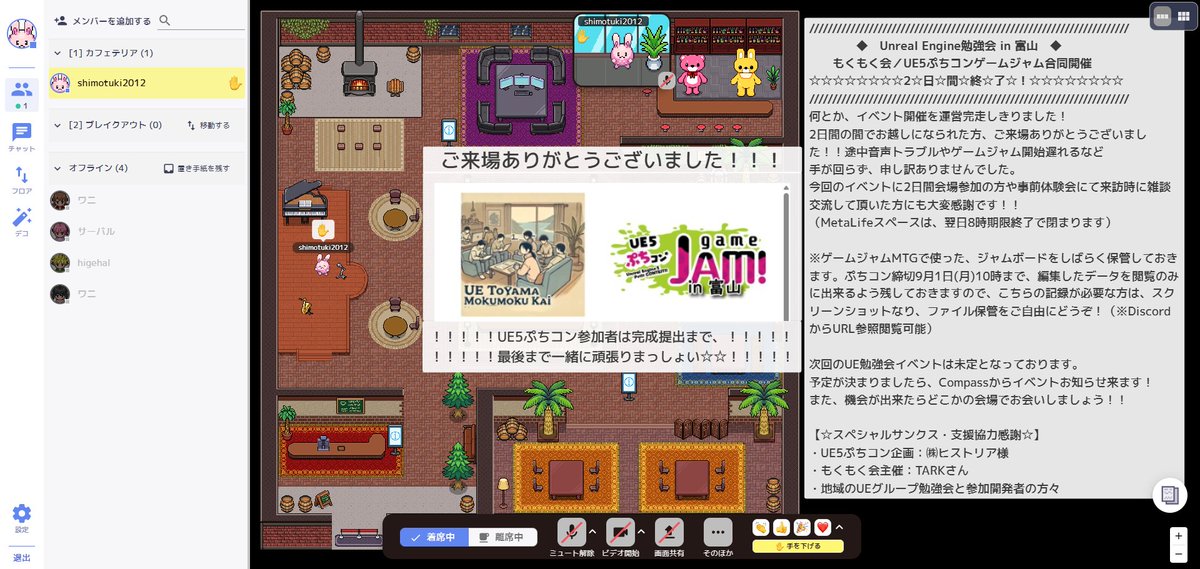Switch status to 着席中
Screen dimensions: 1200x569
click(434, 537)
